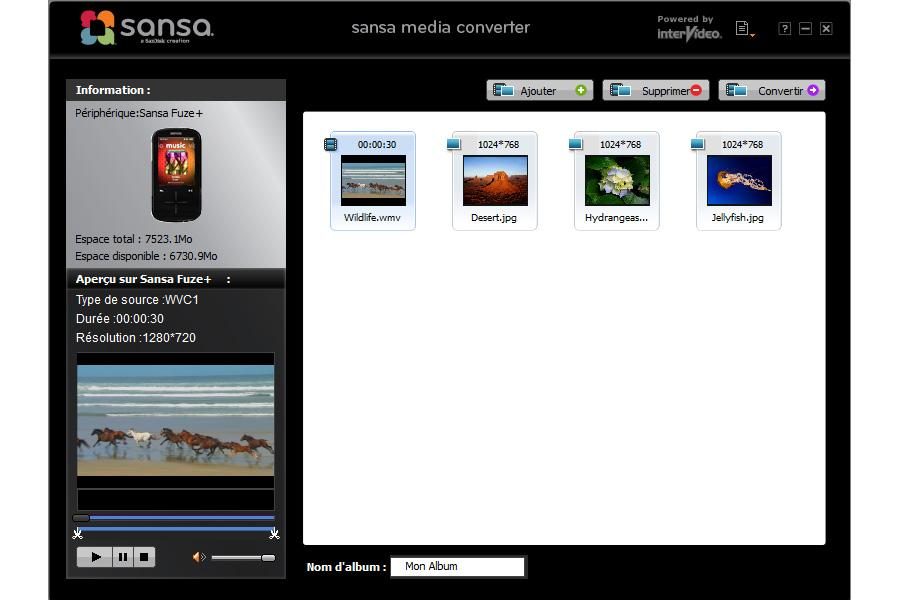
Task: Click the sansa logo
Action: [x=147, y=28]
